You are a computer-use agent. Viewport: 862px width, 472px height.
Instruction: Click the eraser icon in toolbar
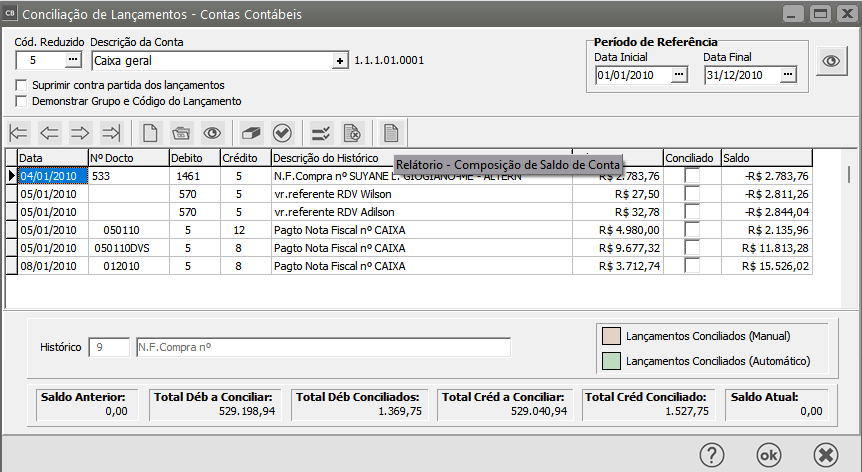[251, 132]
